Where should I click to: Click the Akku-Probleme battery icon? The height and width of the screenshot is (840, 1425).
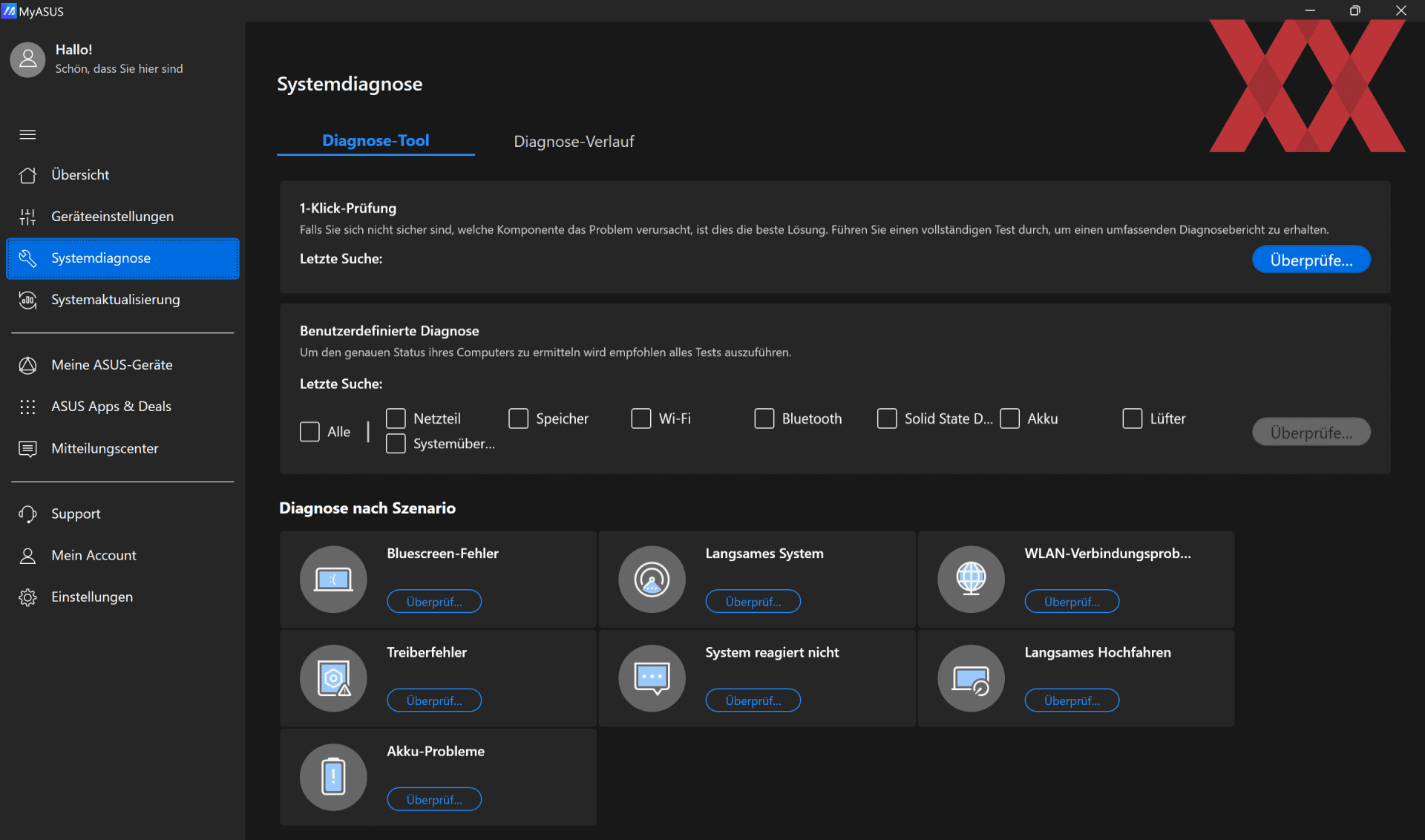(x=333, y=777)
